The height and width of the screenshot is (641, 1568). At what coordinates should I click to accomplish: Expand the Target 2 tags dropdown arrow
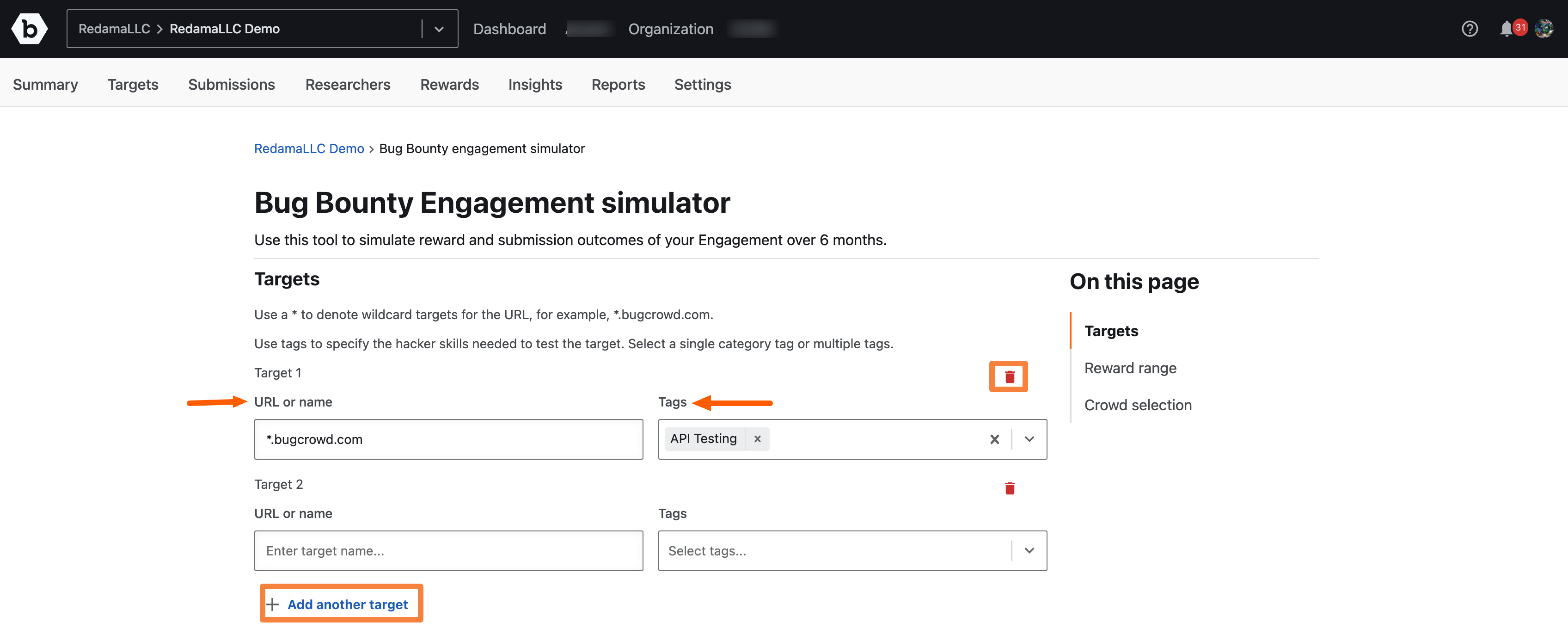tap(1029, 550)
